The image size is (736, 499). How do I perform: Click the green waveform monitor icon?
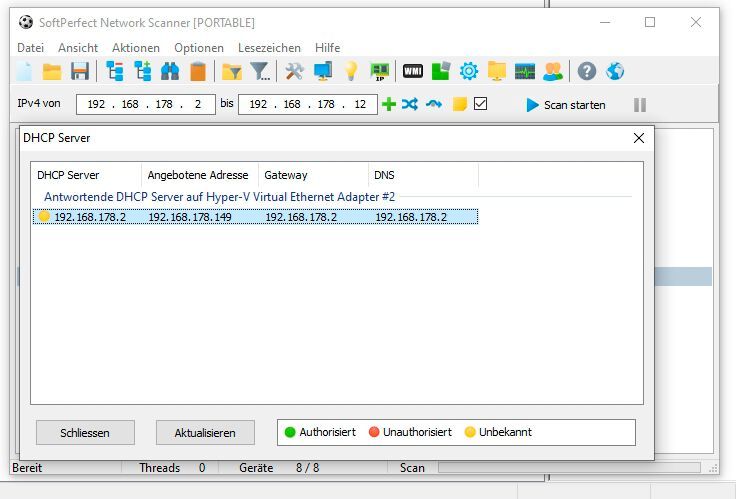click(525, 71)
